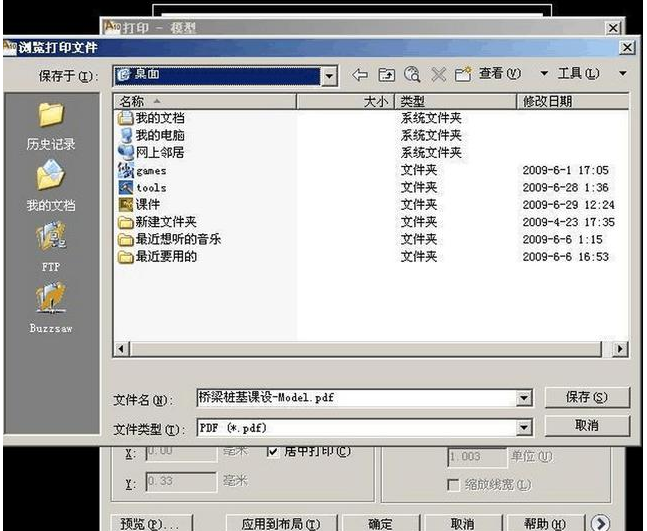The height and width of the screenshot is (531, 647).
Task: Click 取消 in the file browse dialog
Action: (586, 426)
